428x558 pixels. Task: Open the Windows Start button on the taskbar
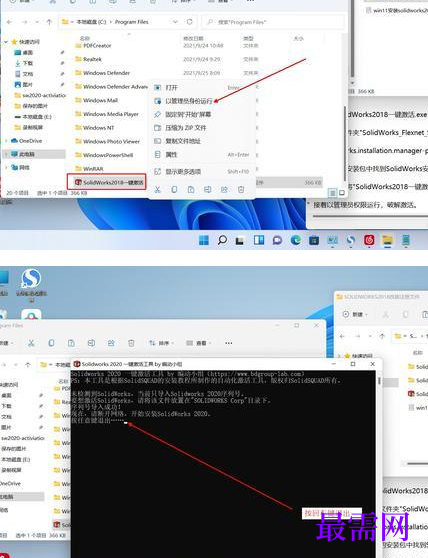204,240
